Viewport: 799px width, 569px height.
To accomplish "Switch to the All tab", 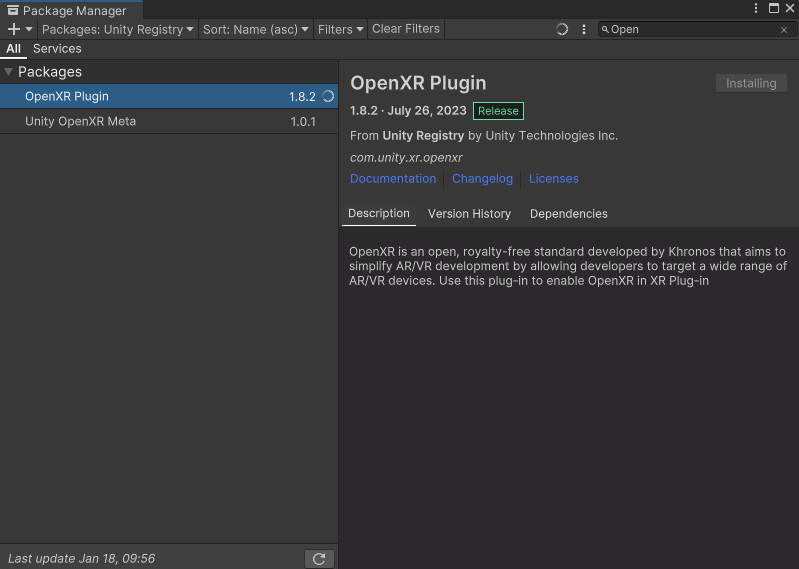I will 13,49.
